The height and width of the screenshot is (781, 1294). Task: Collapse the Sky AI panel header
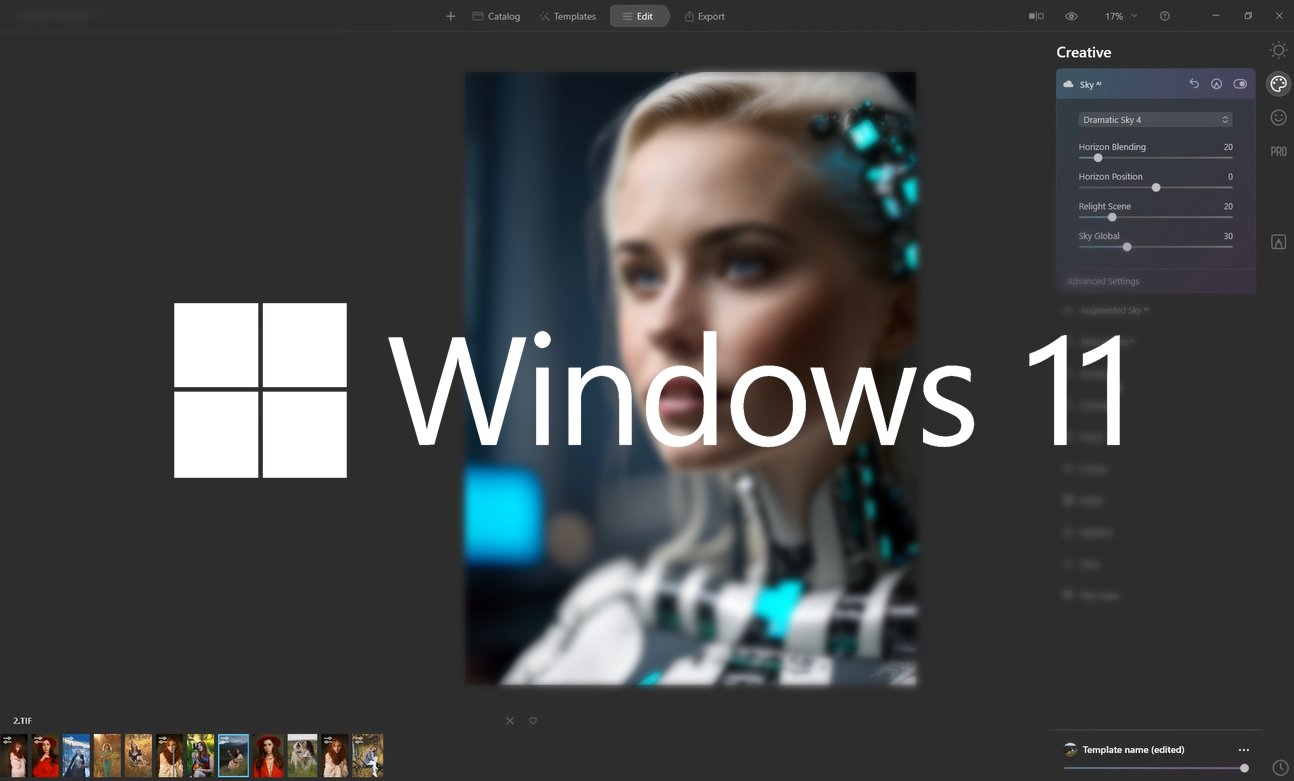coord(1155,84)
